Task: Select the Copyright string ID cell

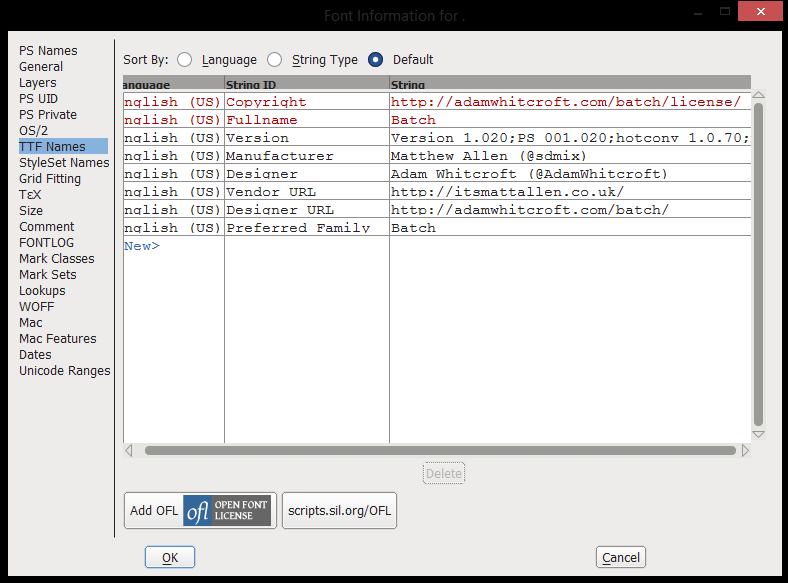Action: pyautogui.click(x=307, y=102)
